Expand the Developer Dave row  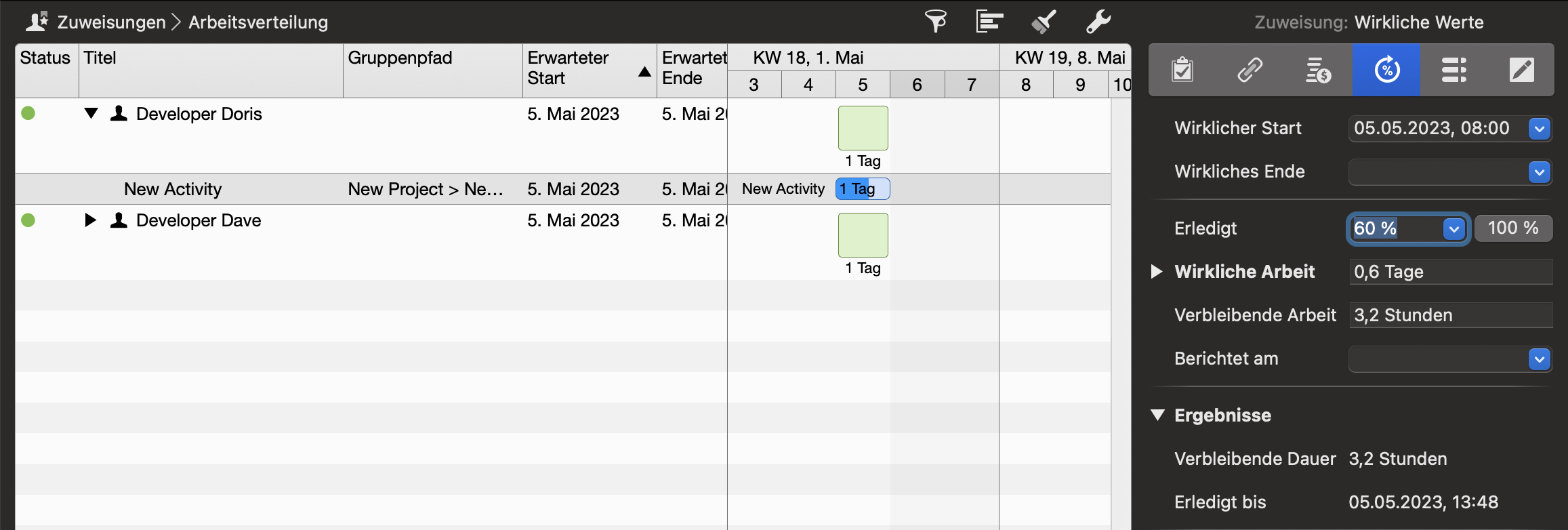pos(90,220)
